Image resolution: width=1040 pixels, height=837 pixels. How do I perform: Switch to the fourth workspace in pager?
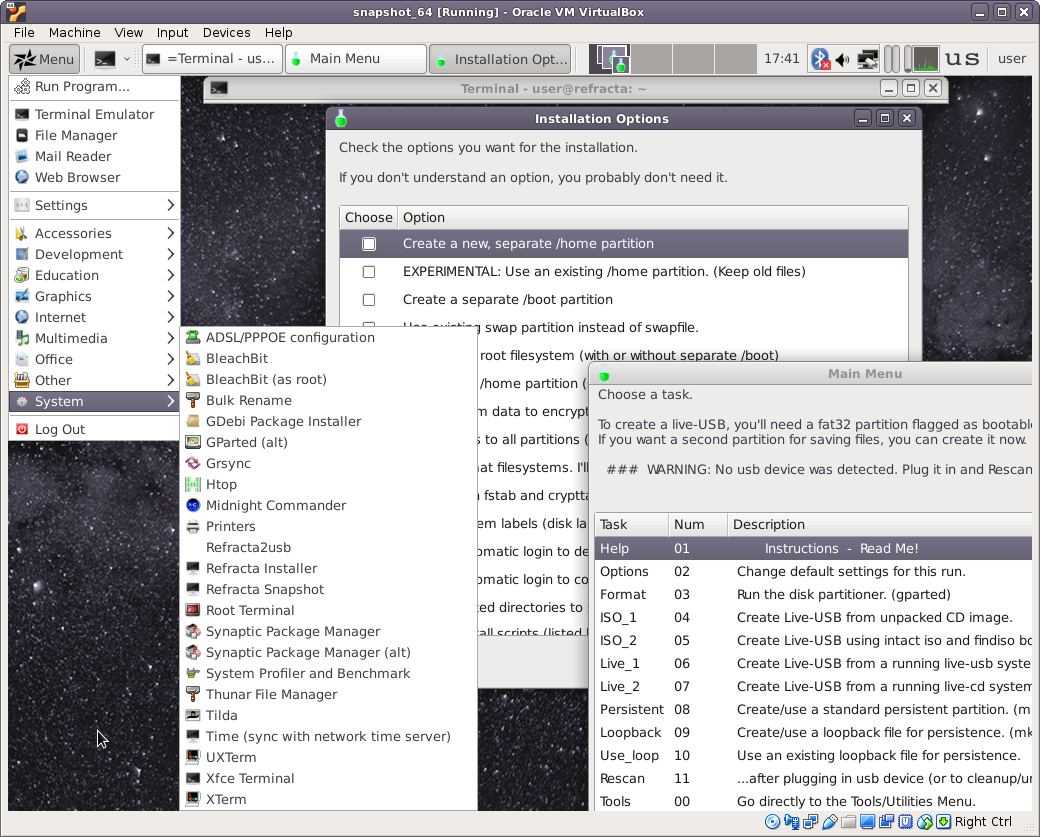point(735,59)
